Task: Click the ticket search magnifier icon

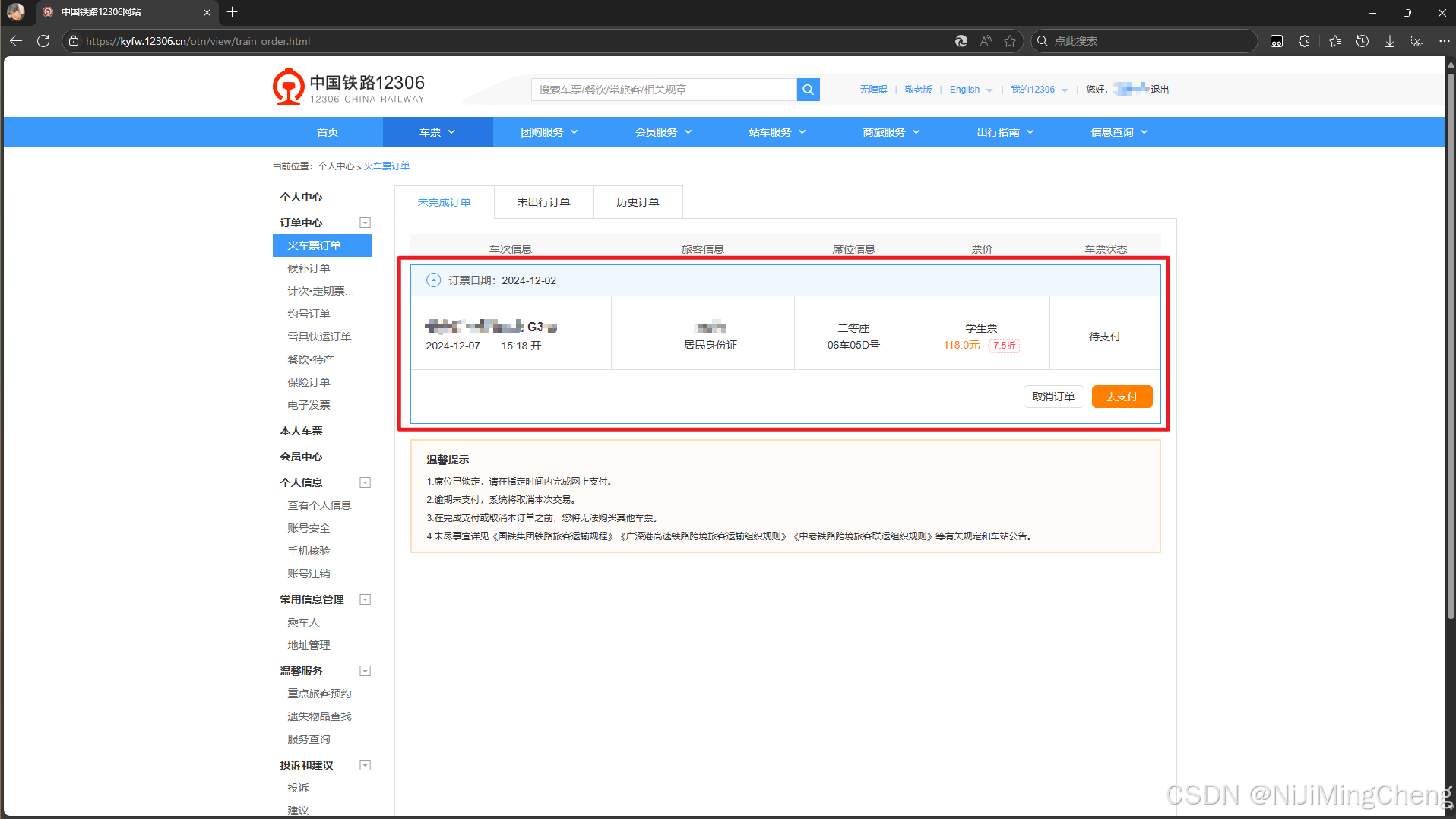Action: click(x=807, y=89)
